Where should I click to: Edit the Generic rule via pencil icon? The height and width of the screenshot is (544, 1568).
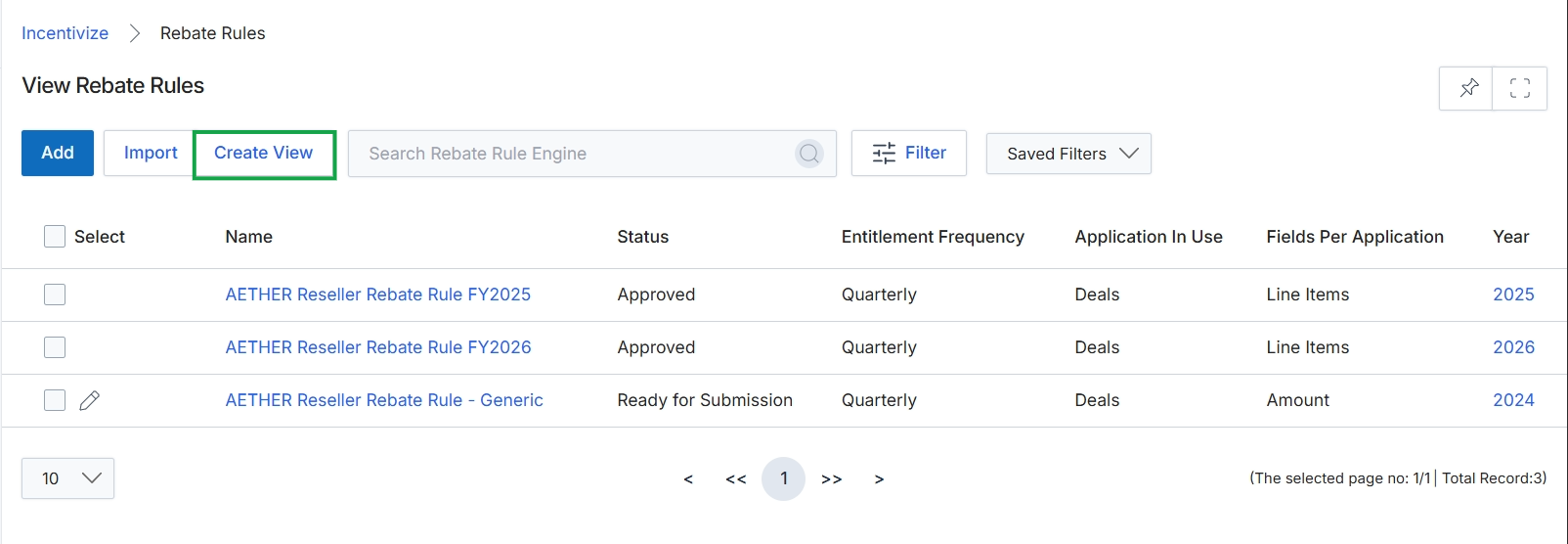[90, 400]
